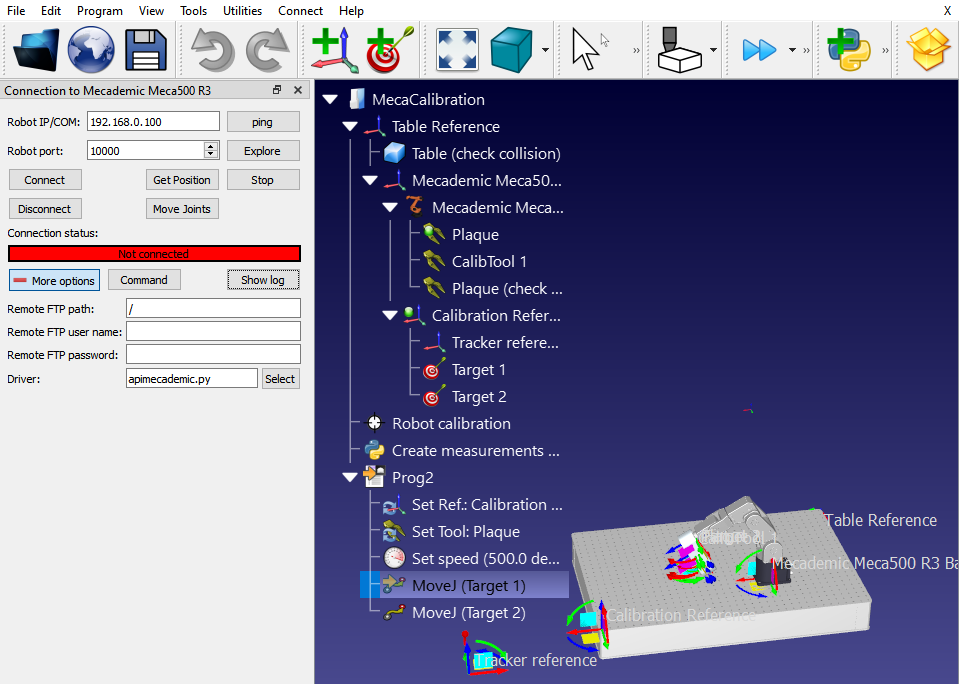Choose the select arrow cursor tool
This screenshot has width=959, height=684.
pos(585,49)
